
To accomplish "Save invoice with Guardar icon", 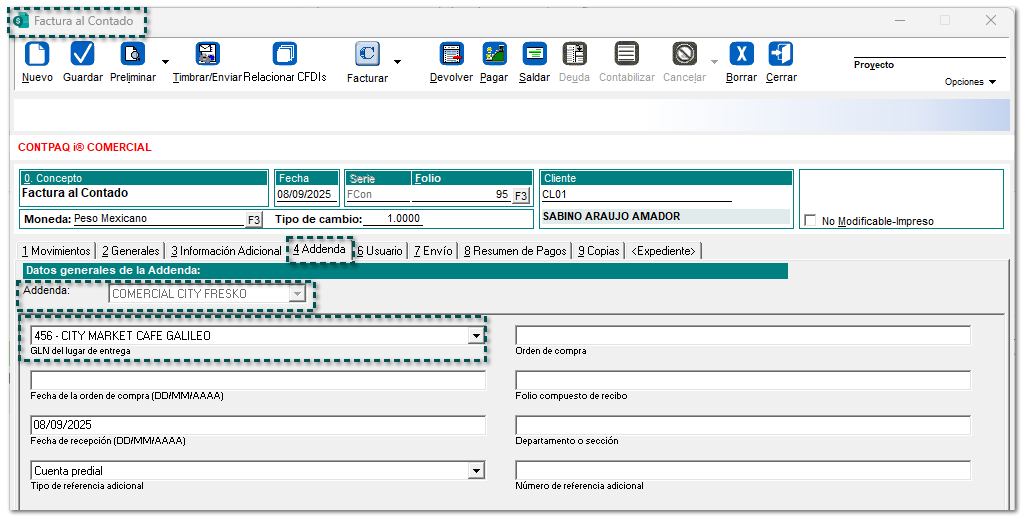I will tap(83, 54).
